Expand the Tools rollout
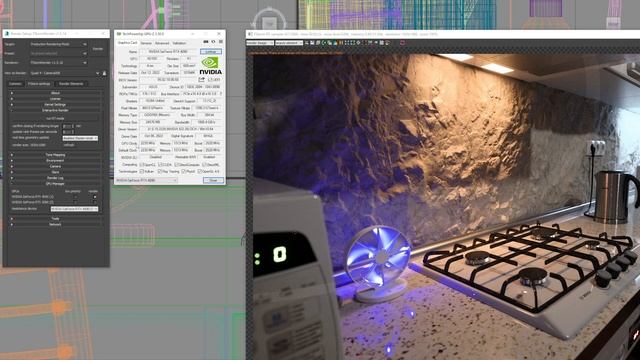This screenshot has height=360, width=640. tap(56, 219)
